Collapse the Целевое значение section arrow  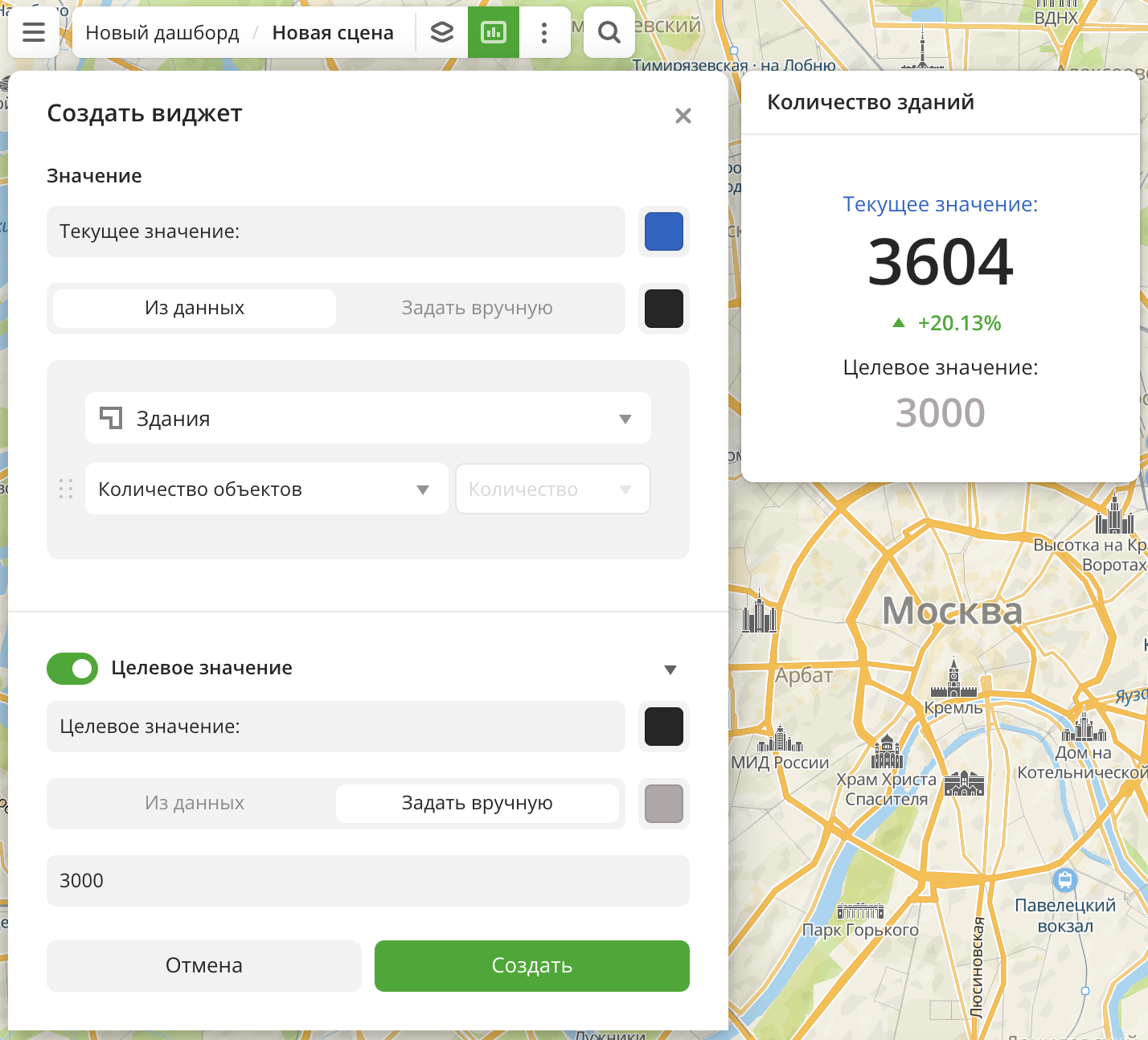point(670,669)
